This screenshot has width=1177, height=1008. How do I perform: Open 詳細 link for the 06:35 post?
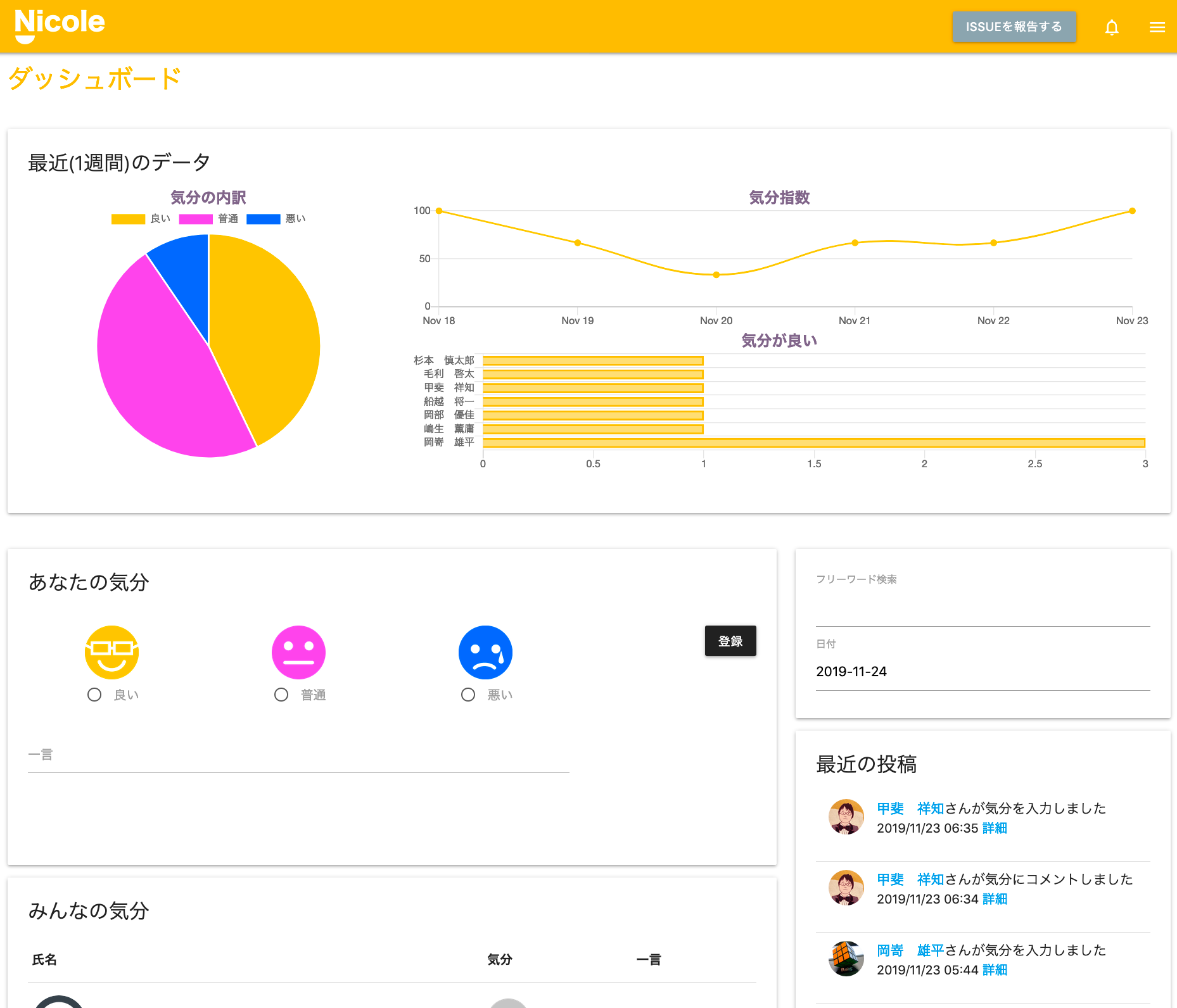pyautogui.click(x=995, y=828)
